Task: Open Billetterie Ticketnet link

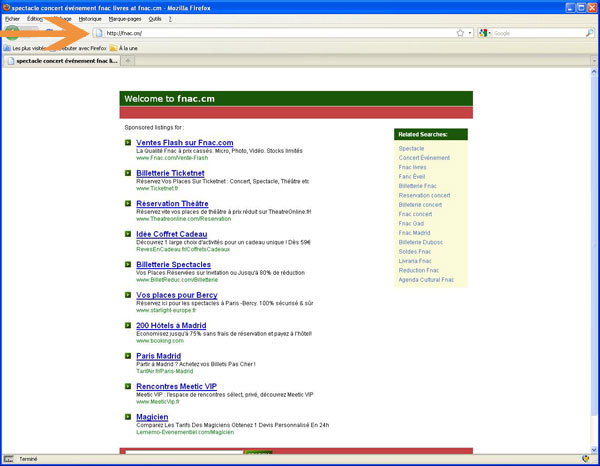Action: coord(170,173)
